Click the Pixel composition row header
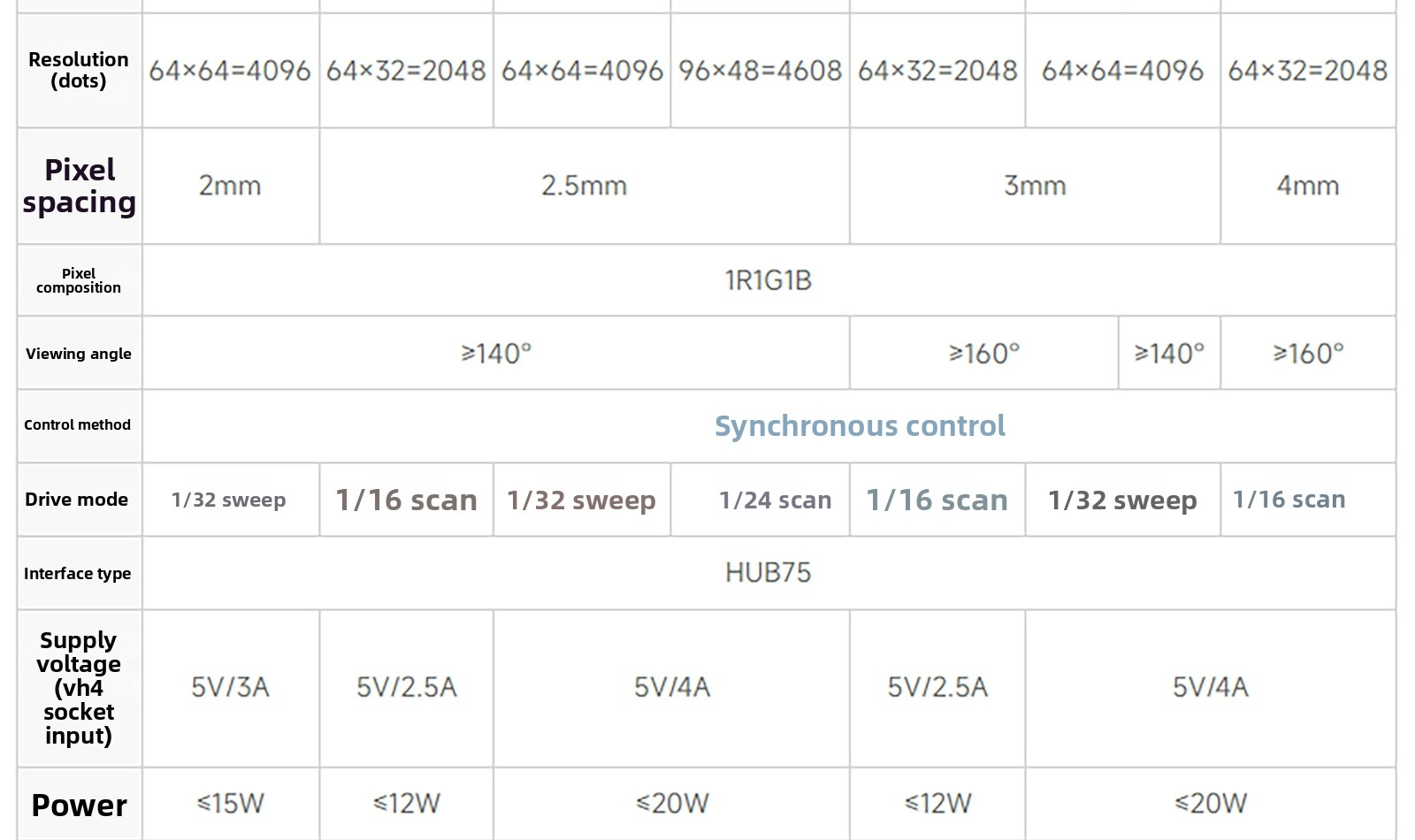The width and height of the screenshot is (1415, 840). (79, 280)
